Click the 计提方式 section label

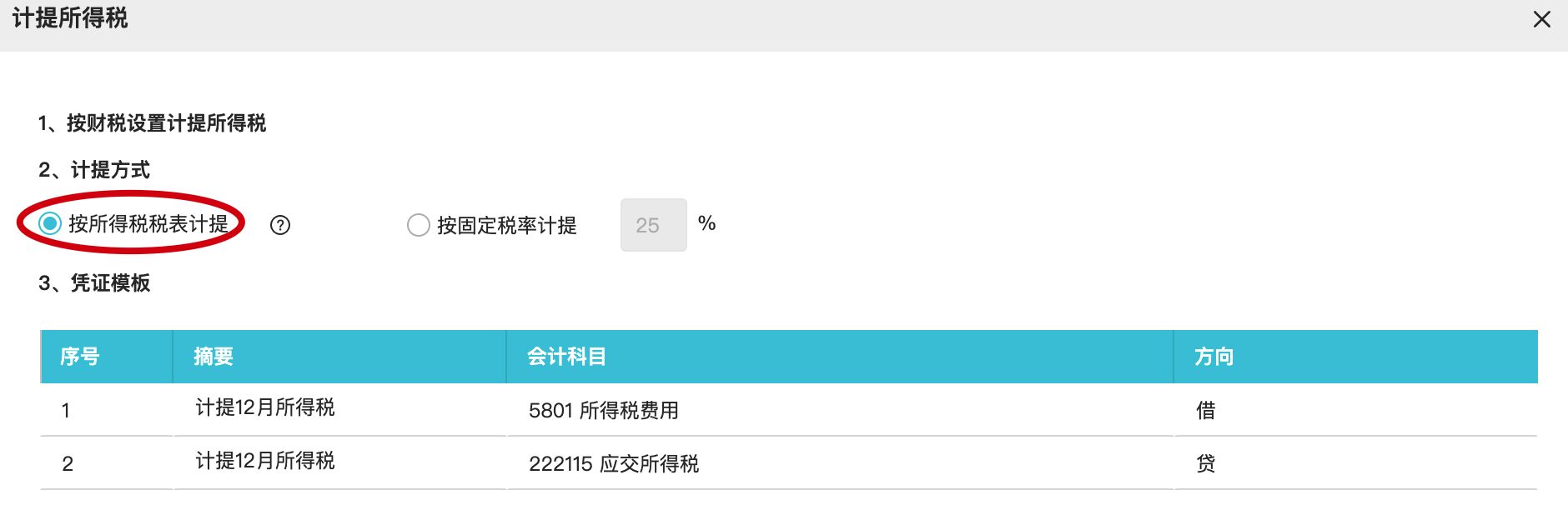tap(110, 170)
